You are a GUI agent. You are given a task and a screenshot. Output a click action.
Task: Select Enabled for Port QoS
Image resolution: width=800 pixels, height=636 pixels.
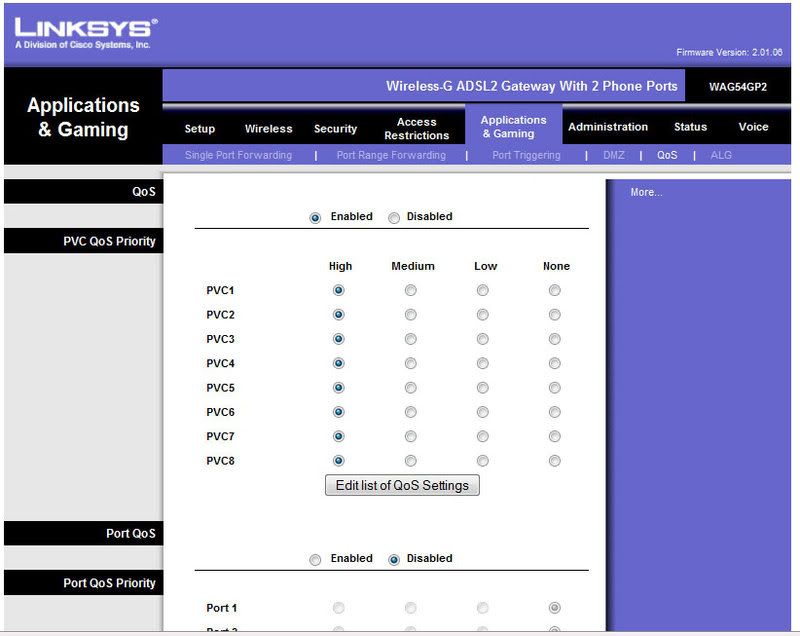[x=315, y=560]
